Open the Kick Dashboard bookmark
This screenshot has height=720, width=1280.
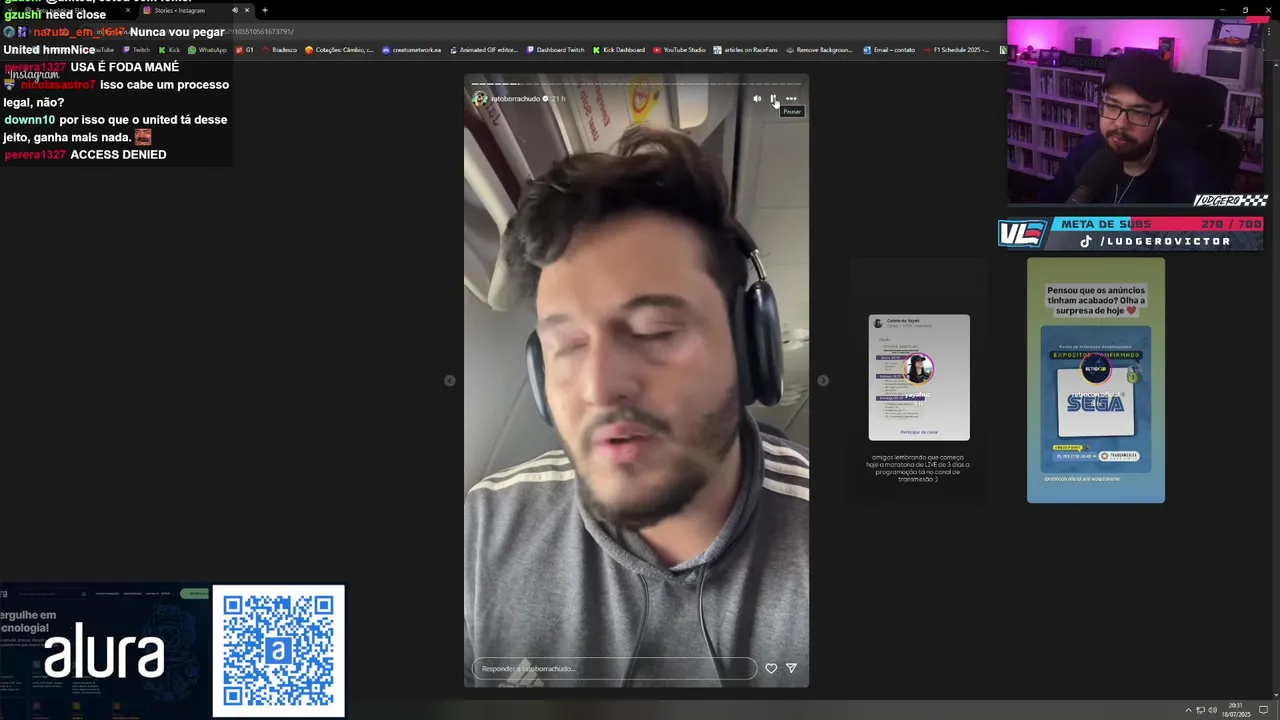coord(618,50)
